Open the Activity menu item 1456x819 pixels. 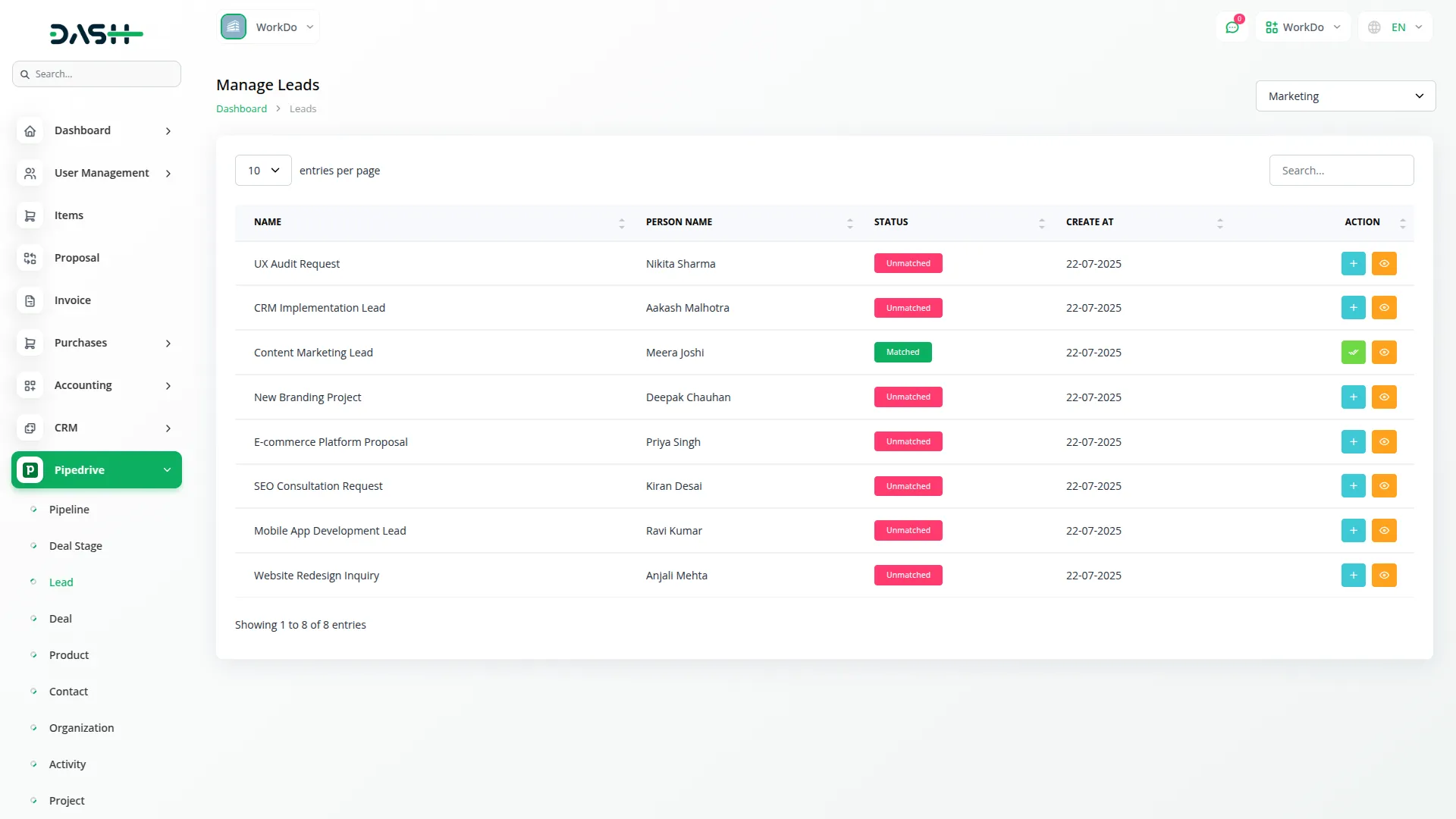point(67,764)
